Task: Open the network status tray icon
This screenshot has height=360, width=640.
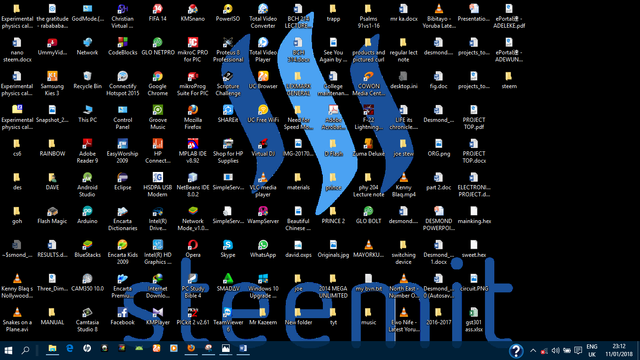Action: pos(544,351)
